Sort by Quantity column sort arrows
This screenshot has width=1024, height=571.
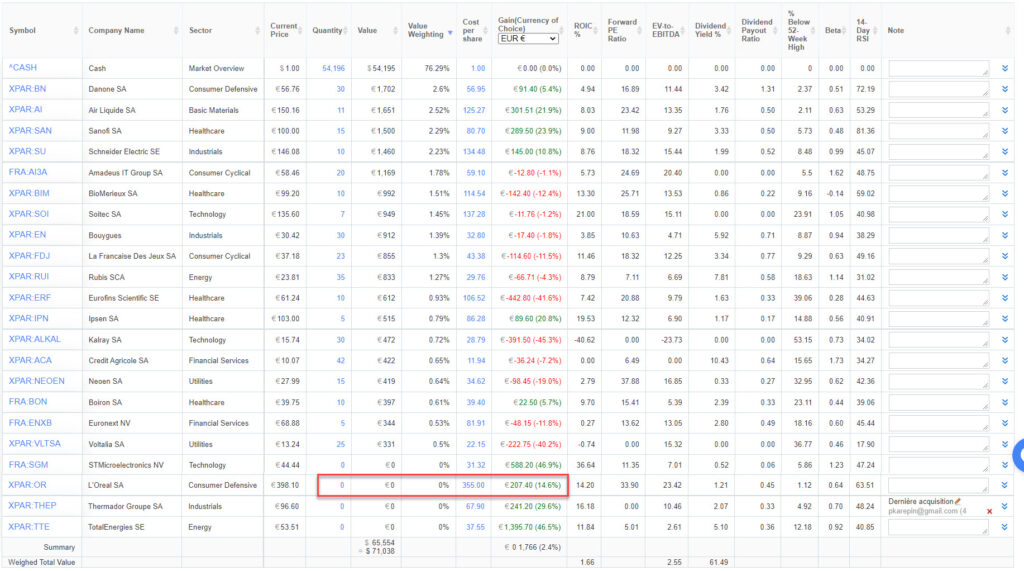[345, 31]
